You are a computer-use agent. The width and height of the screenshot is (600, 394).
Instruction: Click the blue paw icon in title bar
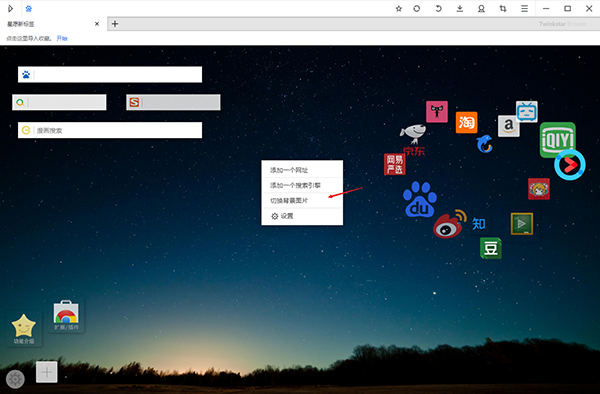click(29, 8)
